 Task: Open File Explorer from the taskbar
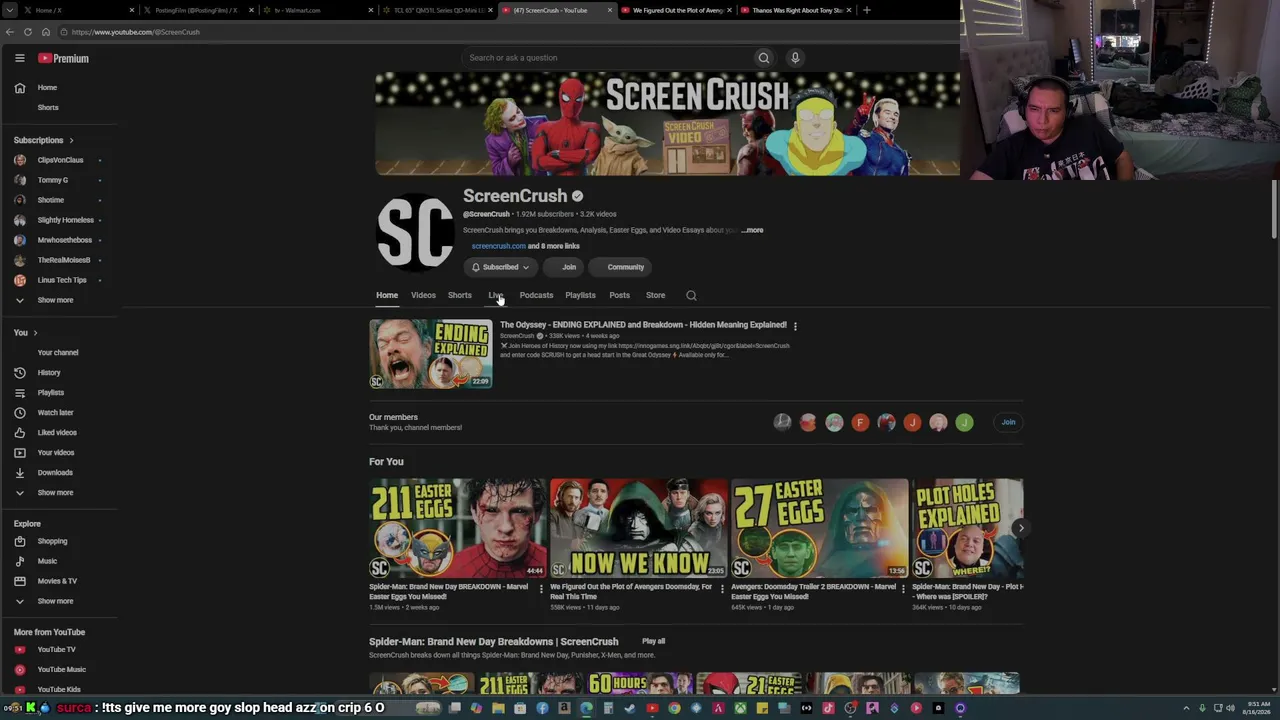498,708
